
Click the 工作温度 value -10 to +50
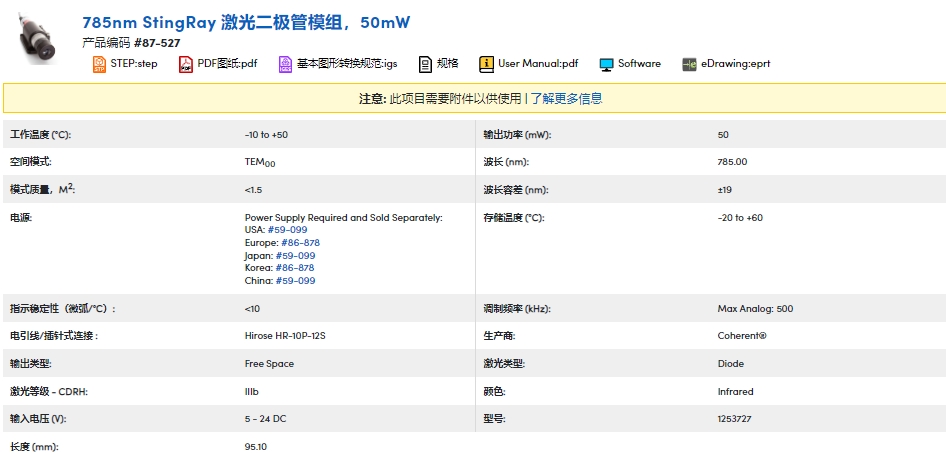266,135
